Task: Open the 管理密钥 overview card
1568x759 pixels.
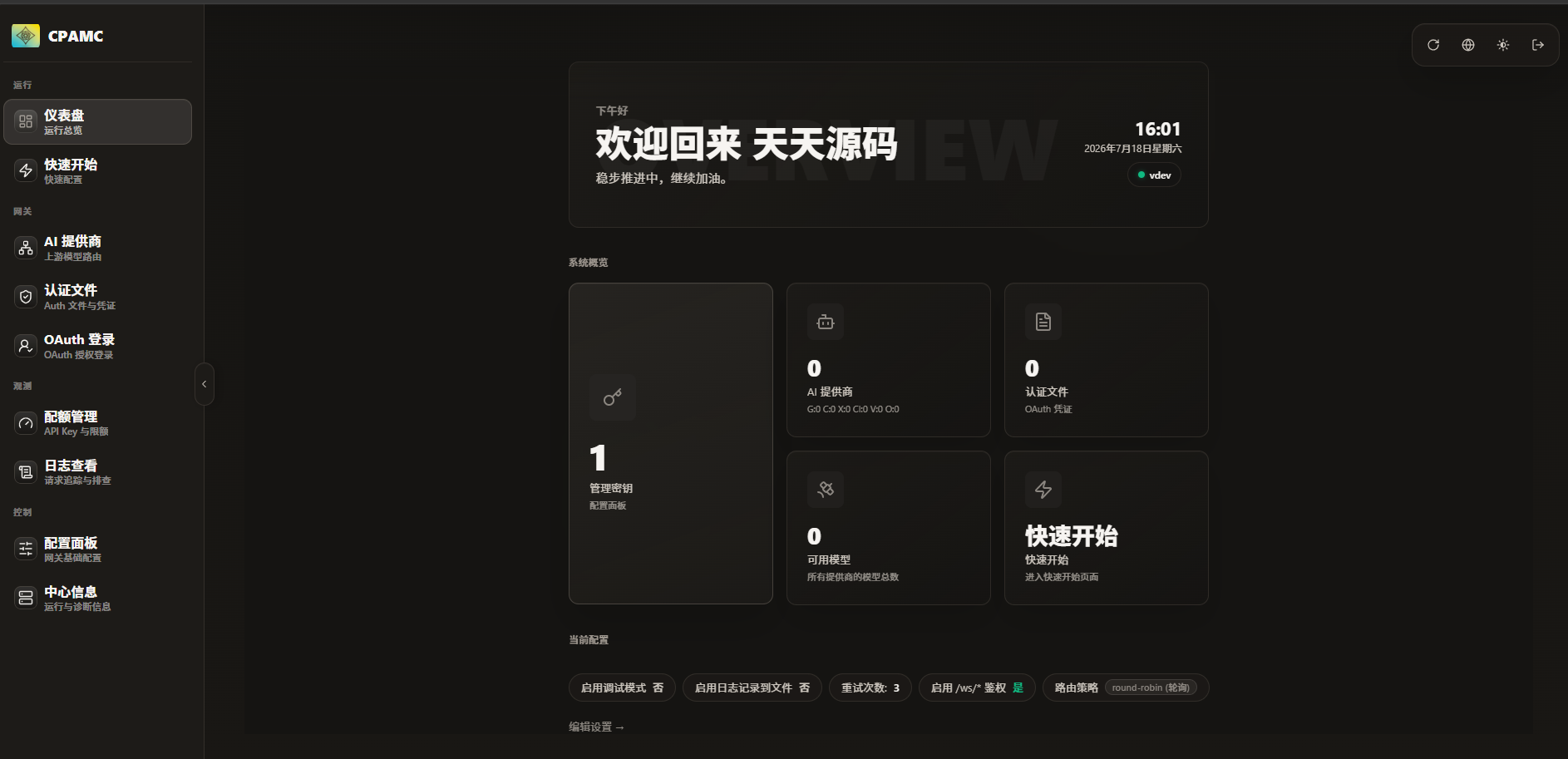Action: (x=671, y=444)
